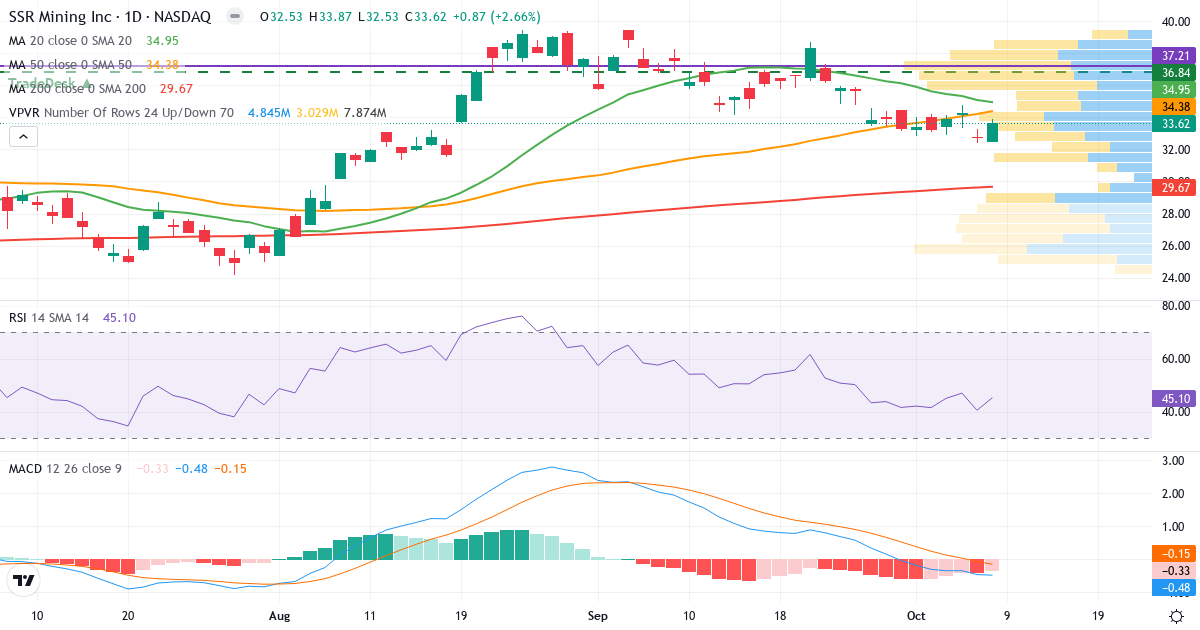This screenshot has width=1200, height=630.
Task: Select the MA 50 indicator legend
Action: 70,65
